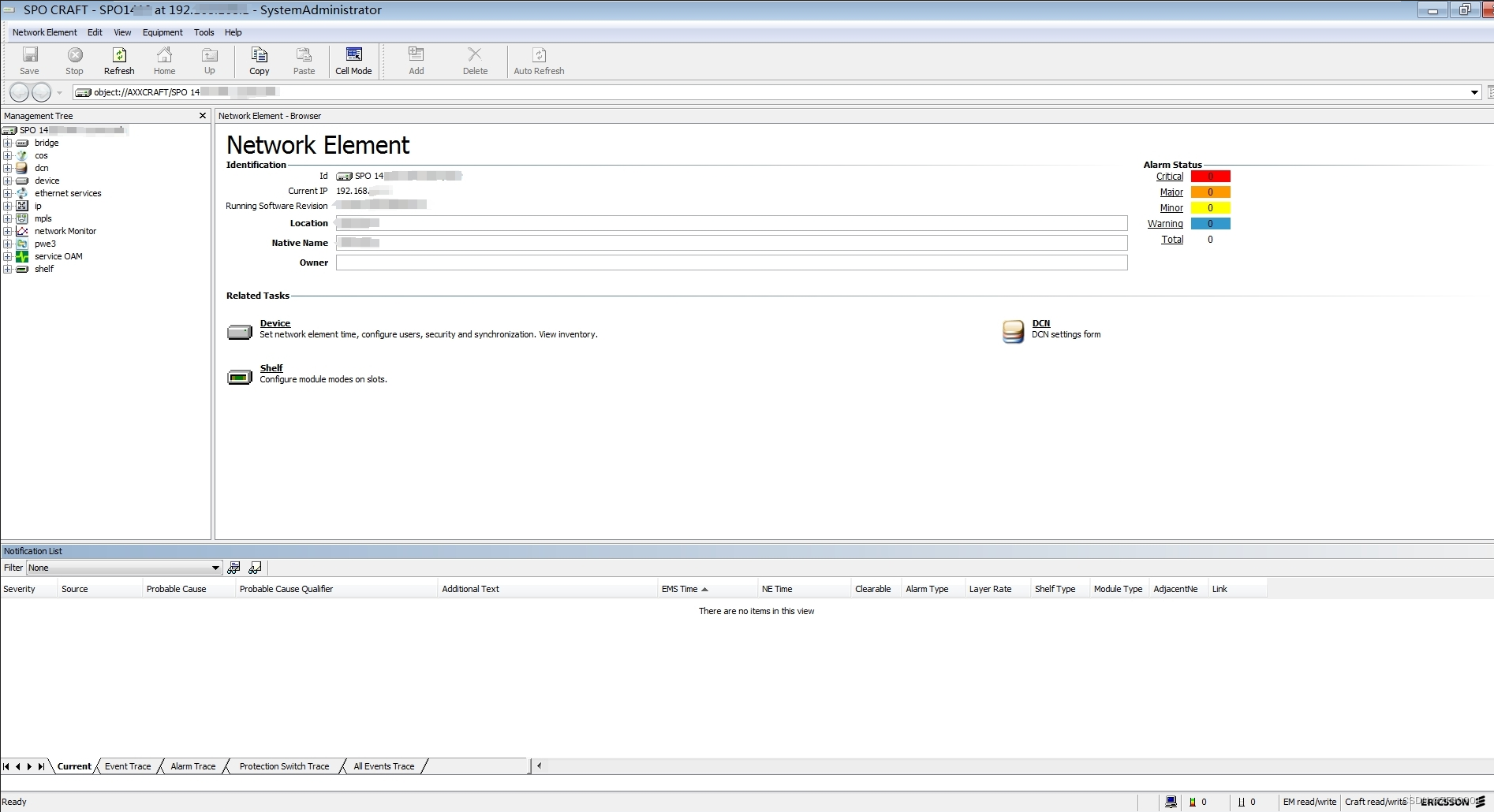The width and height of the screenshot is (1494, 812).
Task: Open the address bar history dropdown
Action: [1474, 92]
